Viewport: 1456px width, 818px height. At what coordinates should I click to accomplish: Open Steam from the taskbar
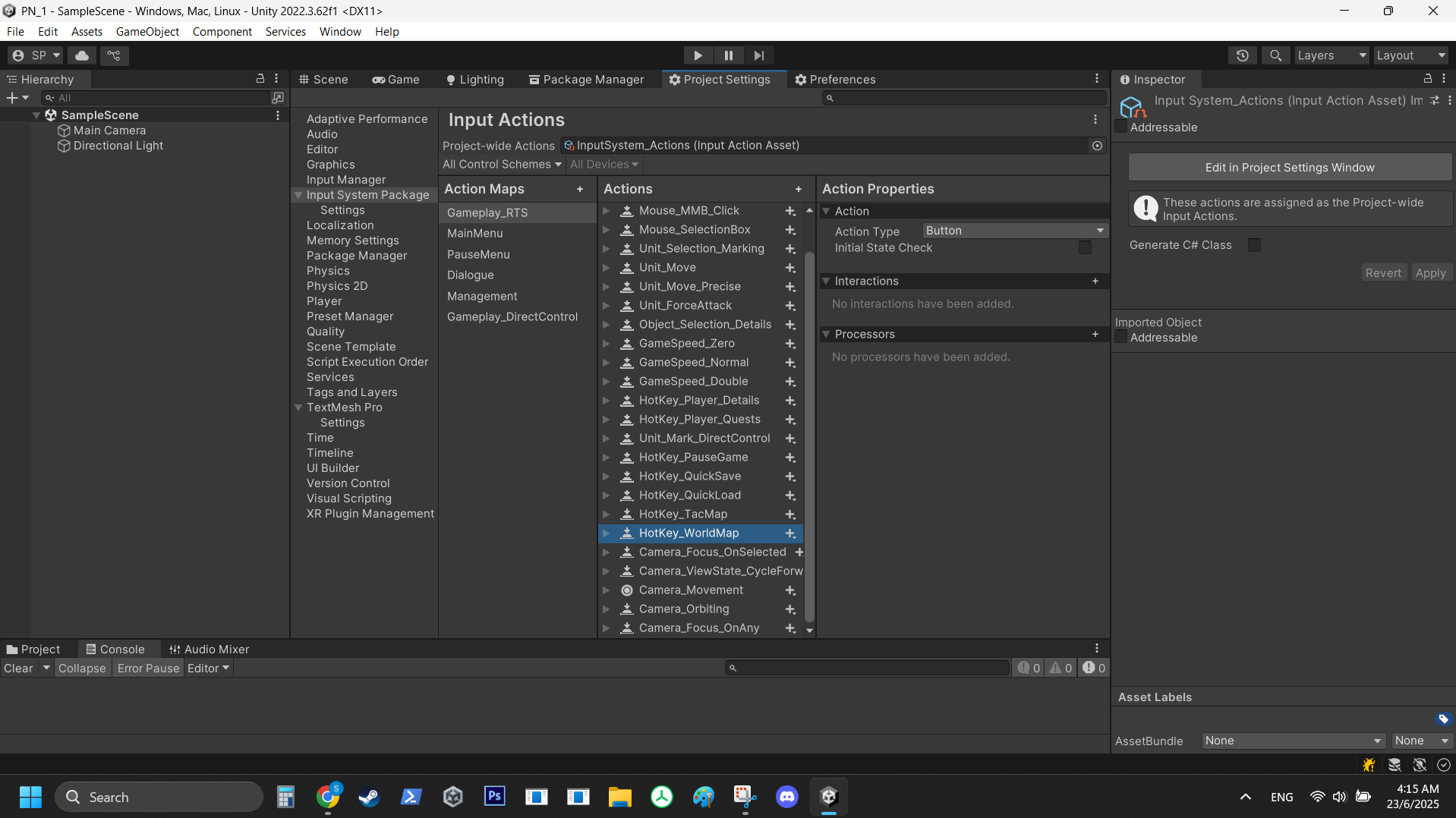tap(370, 797)
